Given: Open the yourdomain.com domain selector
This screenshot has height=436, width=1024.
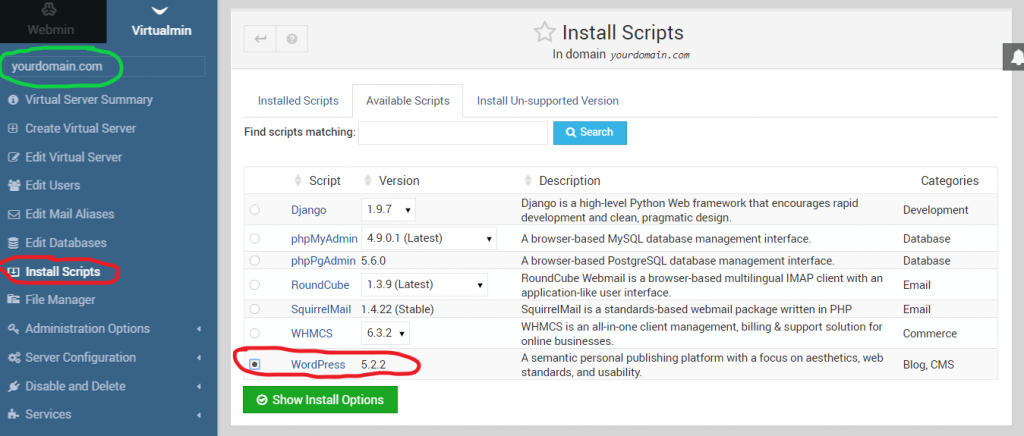Looking at the screenshot, I should tap(104, 66).
